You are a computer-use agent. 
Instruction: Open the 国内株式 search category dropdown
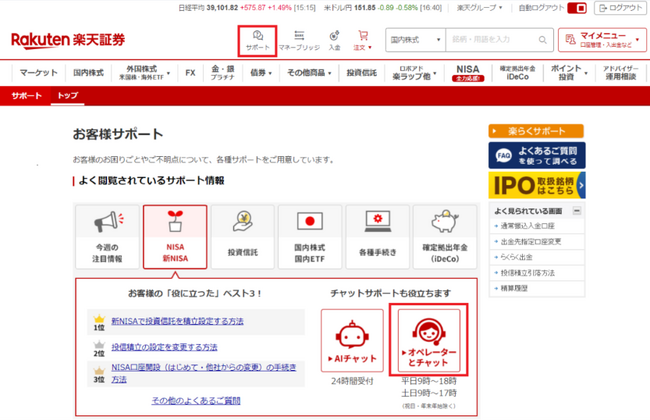pos(415,40)
